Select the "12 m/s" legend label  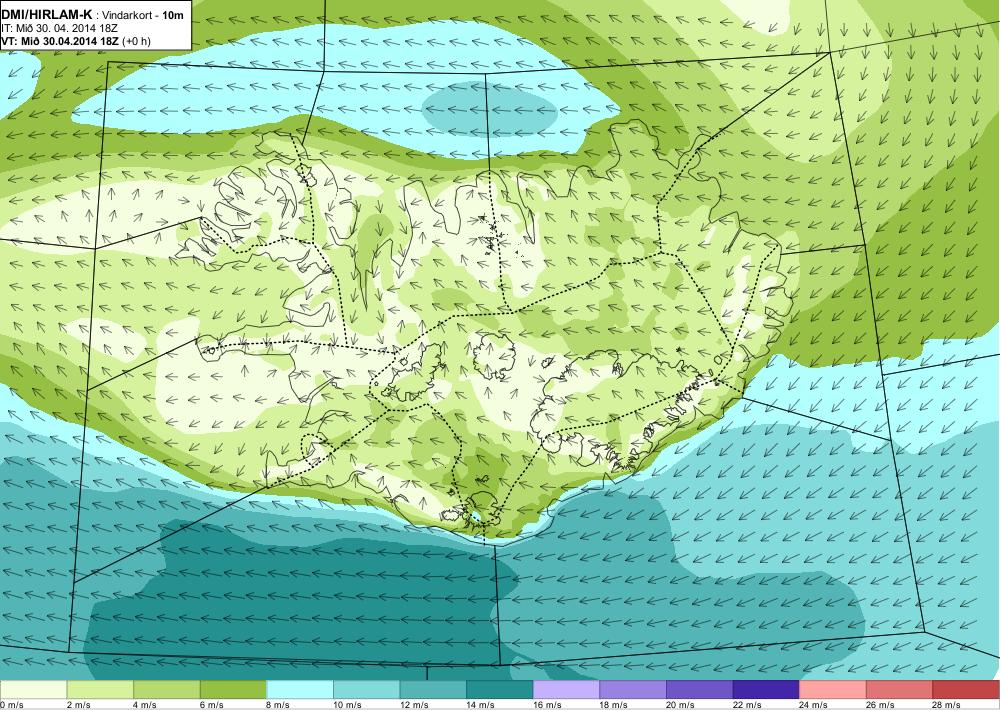click(x=414, y=705)
